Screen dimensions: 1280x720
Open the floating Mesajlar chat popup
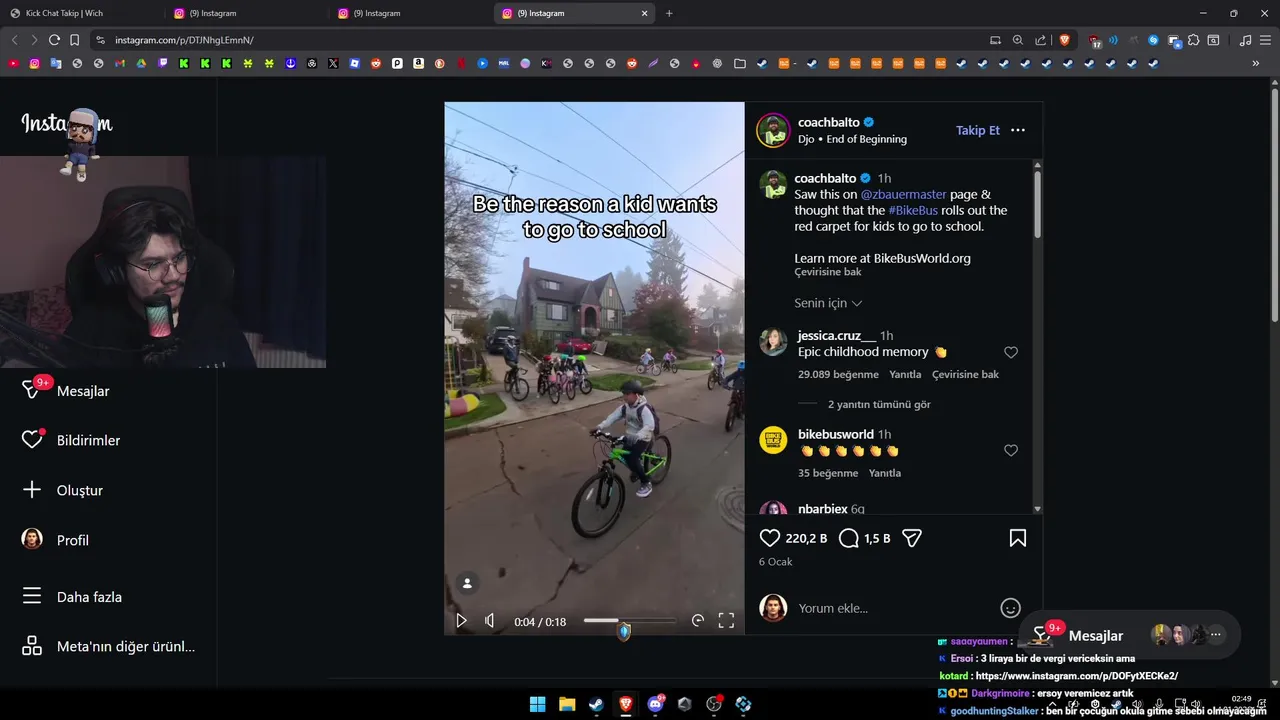(x=1095, y=636)
